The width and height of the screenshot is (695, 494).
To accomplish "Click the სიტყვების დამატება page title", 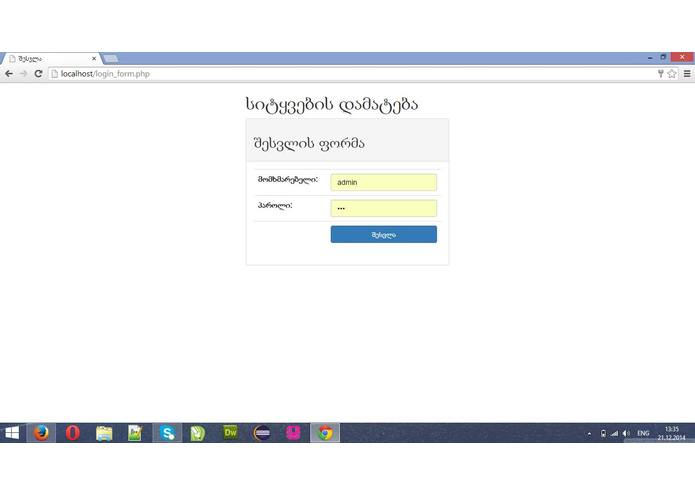I will (x=332, y=105).
